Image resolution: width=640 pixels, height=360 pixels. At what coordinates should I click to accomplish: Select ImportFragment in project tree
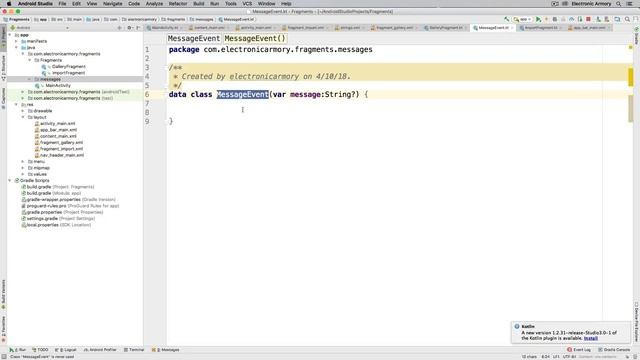tap(68, 73)
